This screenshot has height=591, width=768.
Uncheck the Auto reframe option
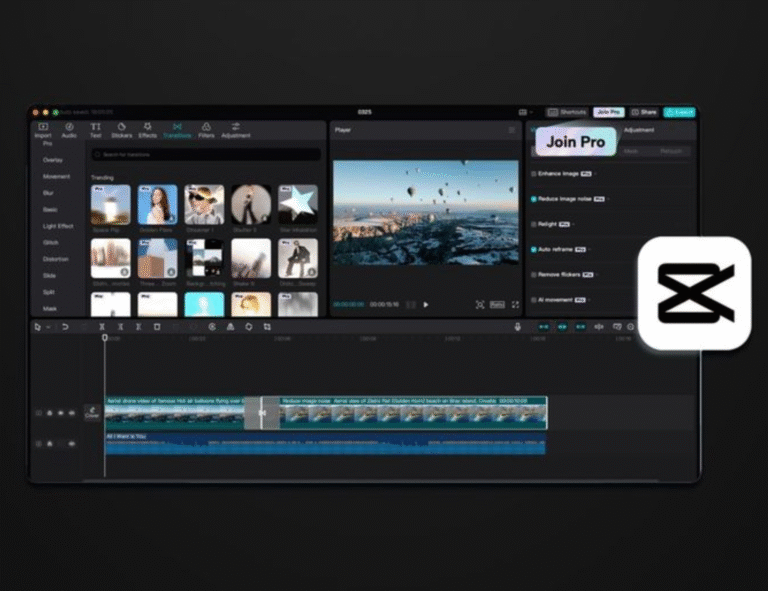pyautogui.click(x=534, y=249)
